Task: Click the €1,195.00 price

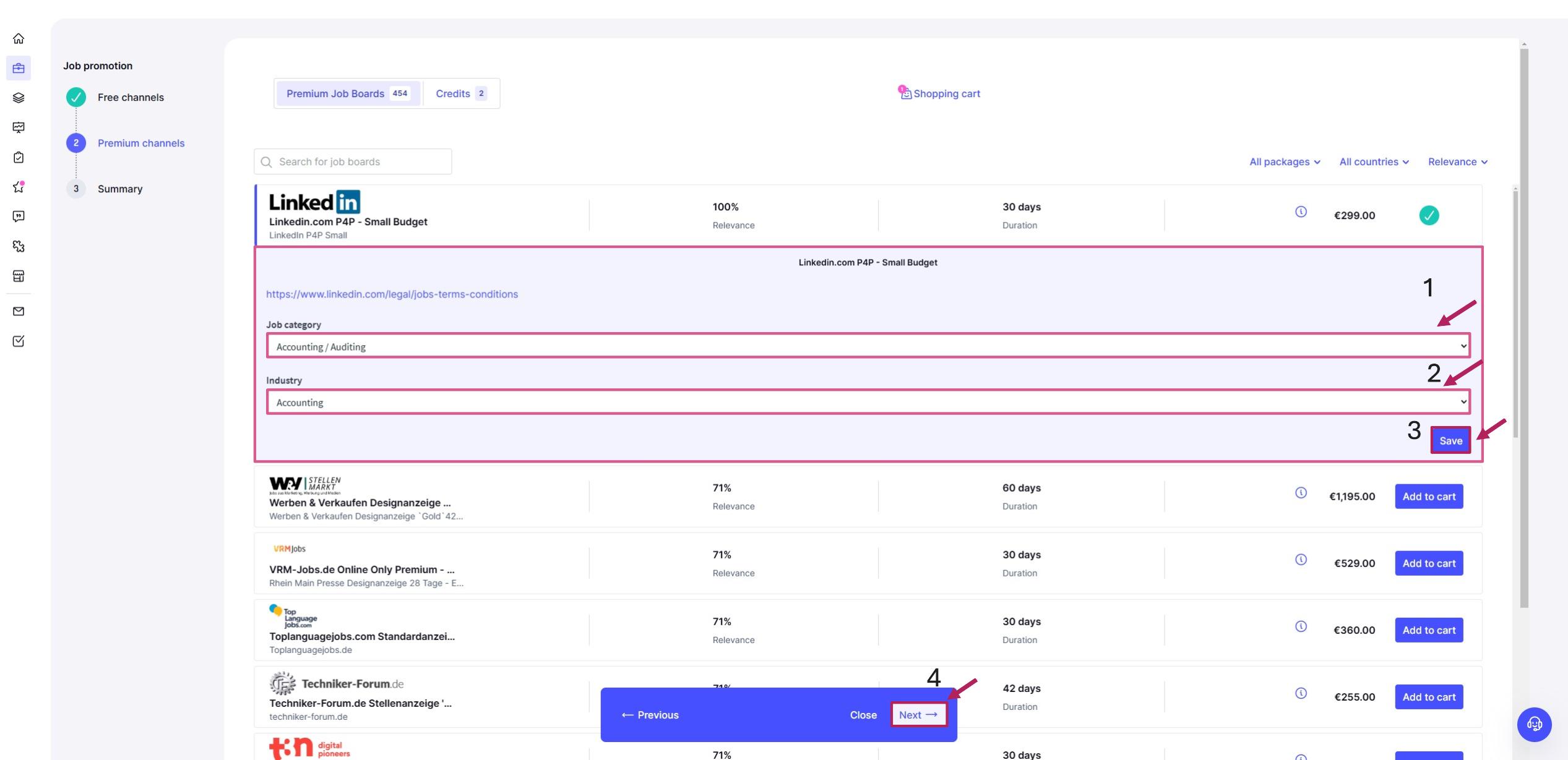Action: (1352, 496)
